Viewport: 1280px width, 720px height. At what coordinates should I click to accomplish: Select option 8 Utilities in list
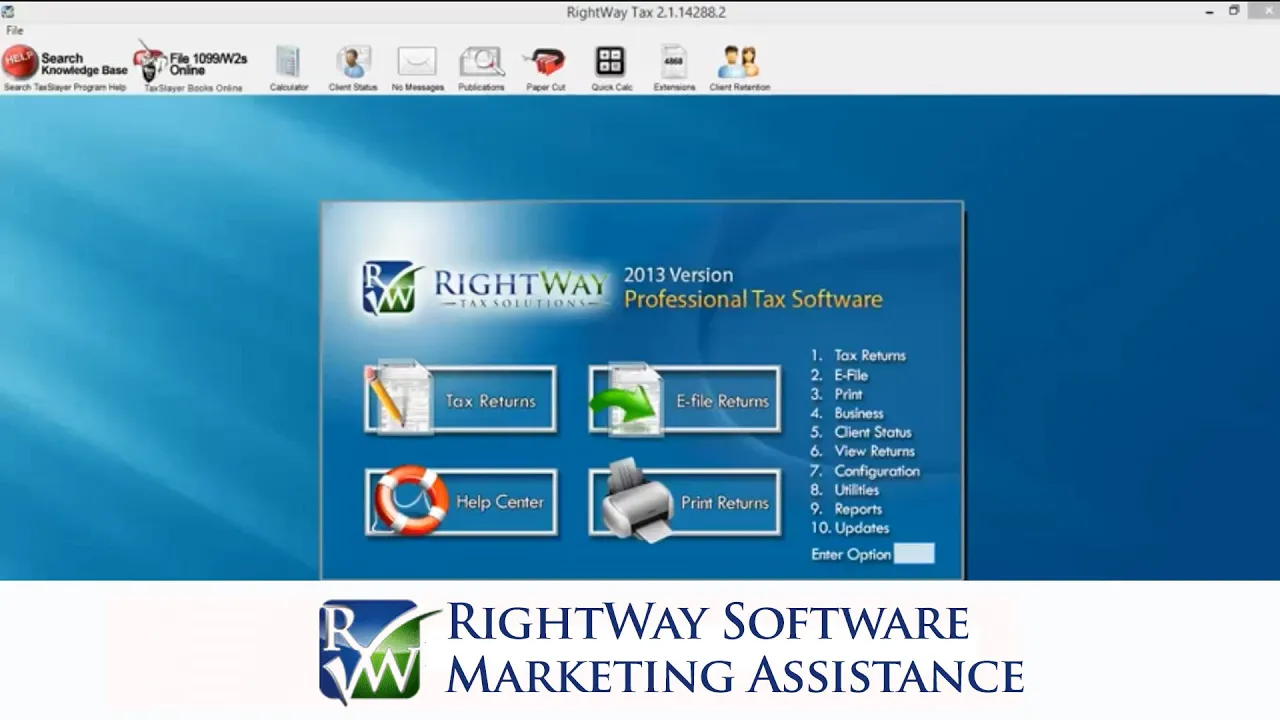point(845,490)
